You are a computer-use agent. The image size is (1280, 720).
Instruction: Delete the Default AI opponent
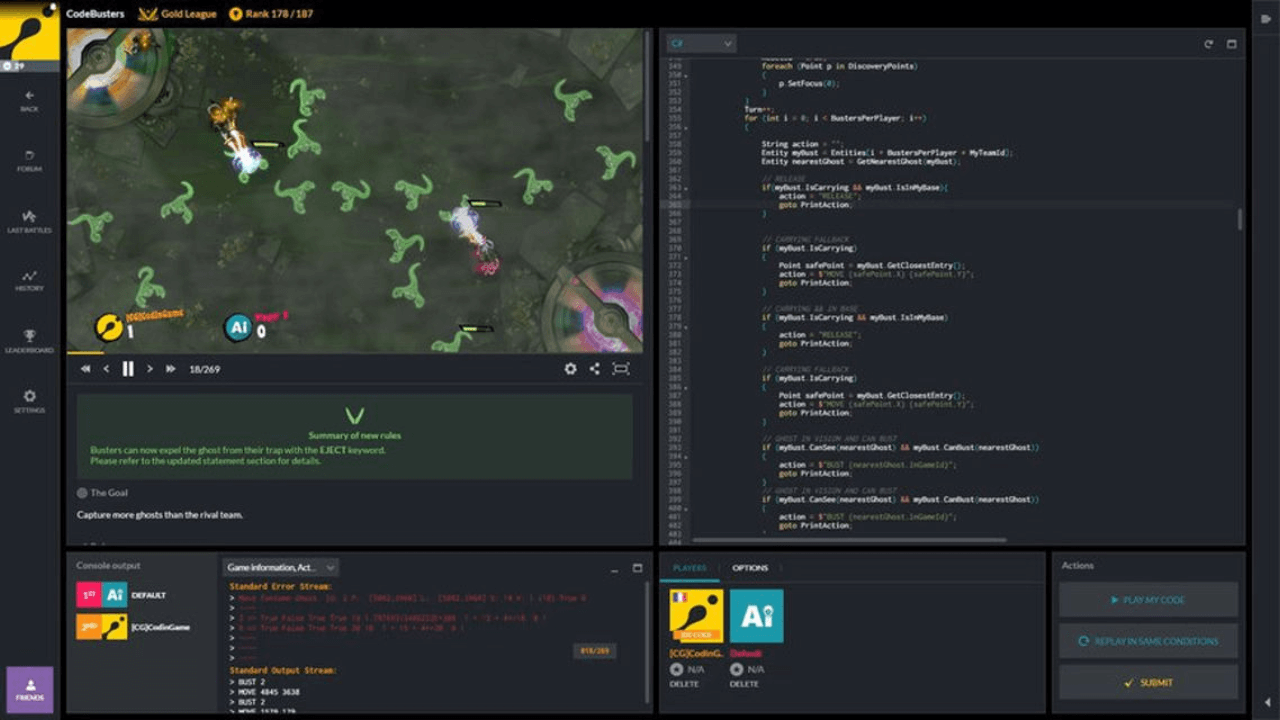coord(744,684)
